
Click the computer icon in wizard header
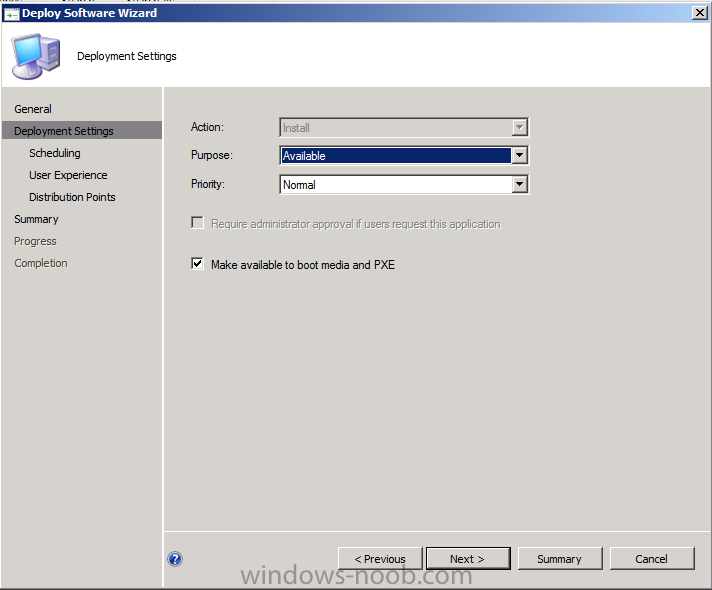click(x=34, y=56)
